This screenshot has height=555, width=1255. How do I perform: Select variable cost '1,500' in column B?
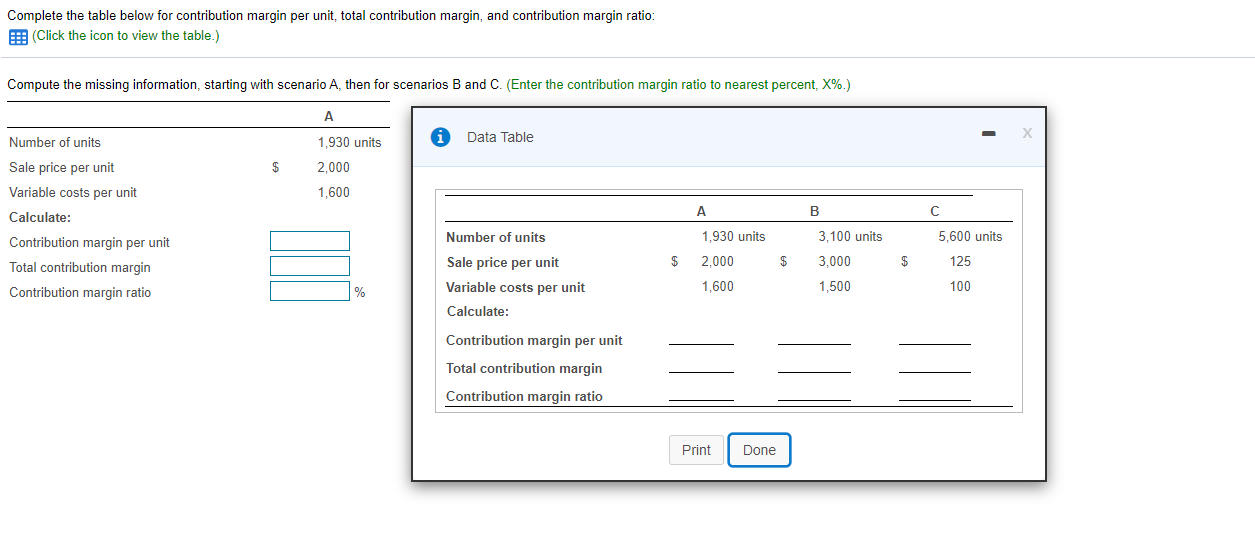click(835, 287)
